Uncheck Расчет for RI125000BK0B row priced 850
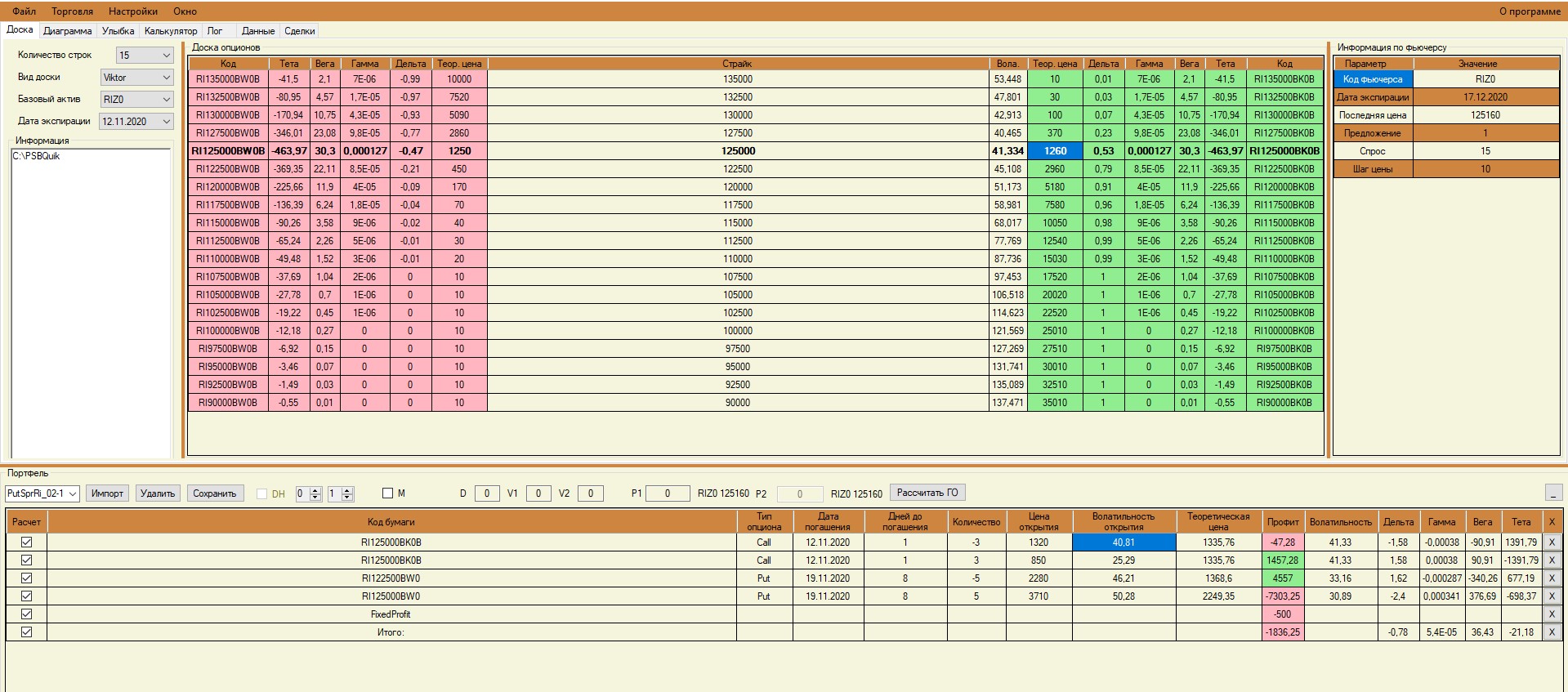This screenshot has height=692, width=1568. tap(26, 560)
